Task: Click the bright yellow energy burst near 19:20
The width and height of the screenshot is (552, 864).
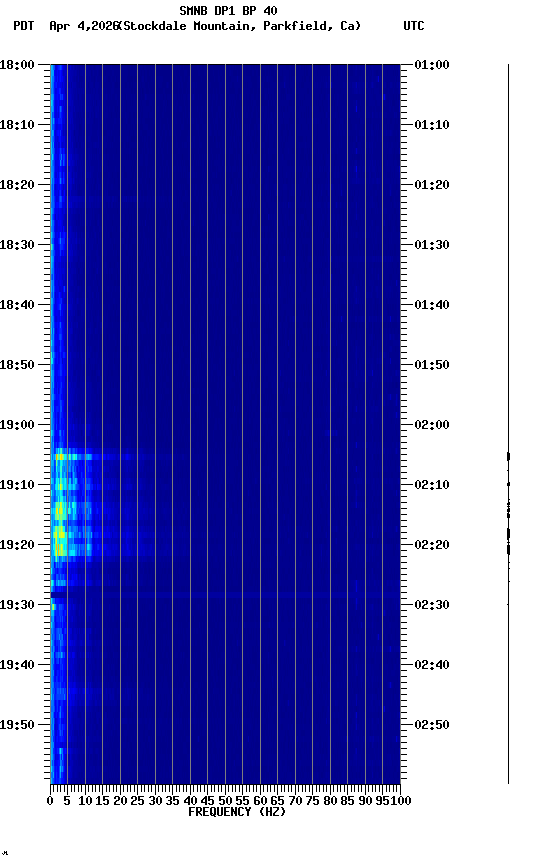Action: (x=60, y=543)
